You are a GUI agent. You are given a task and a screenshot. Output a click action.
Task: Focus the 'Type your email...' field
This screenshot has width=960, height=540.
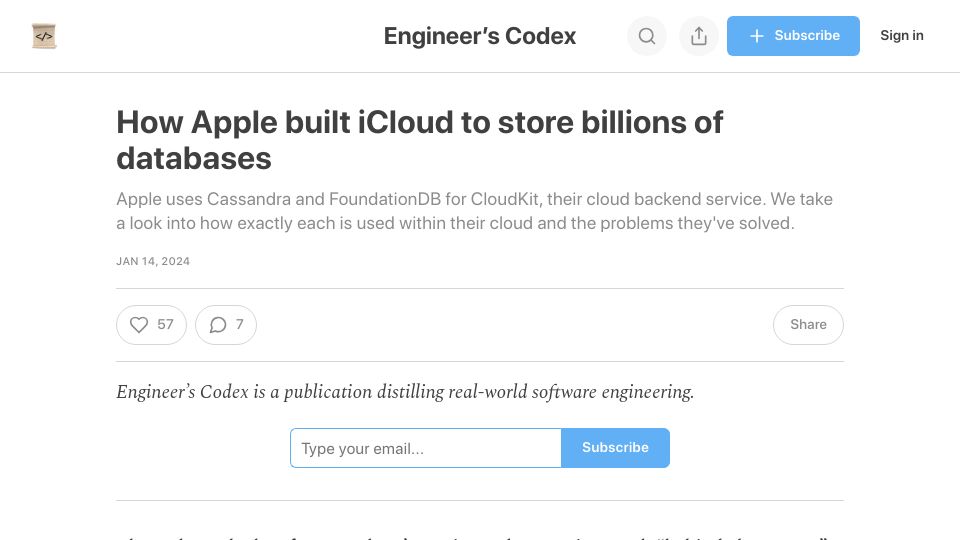tap(426, 448)
